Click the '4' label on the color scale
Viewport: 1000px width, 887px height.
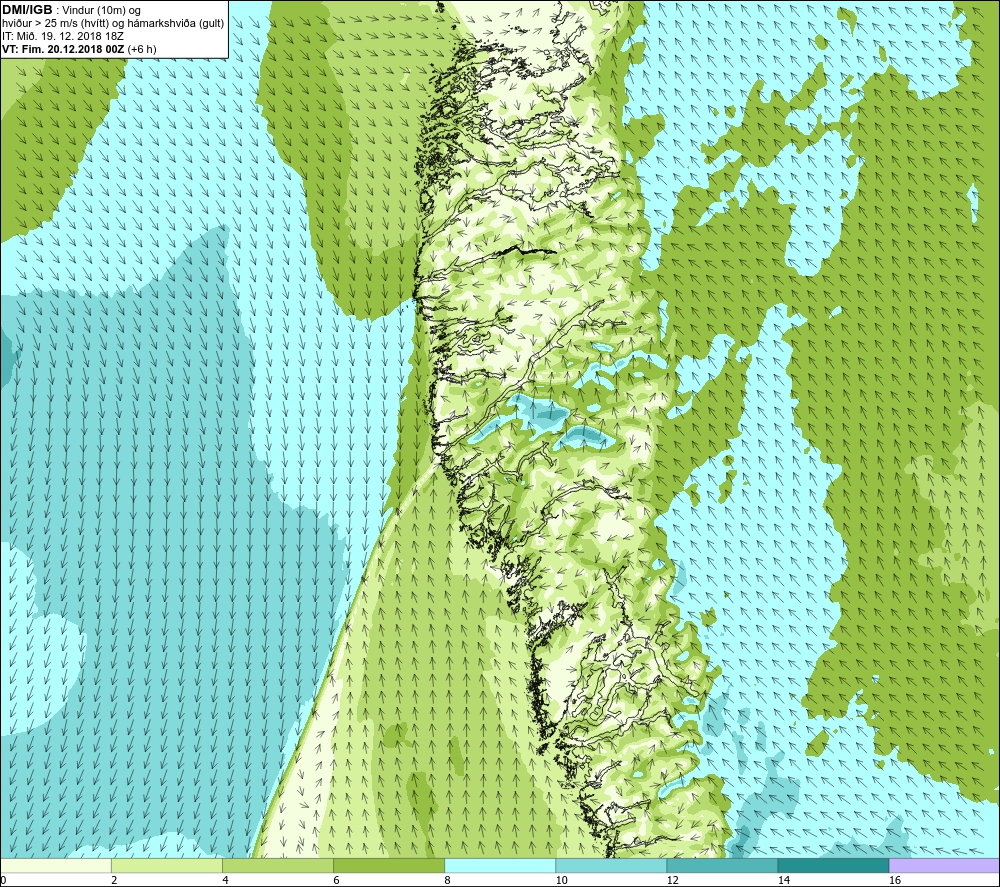pos(225,881)
